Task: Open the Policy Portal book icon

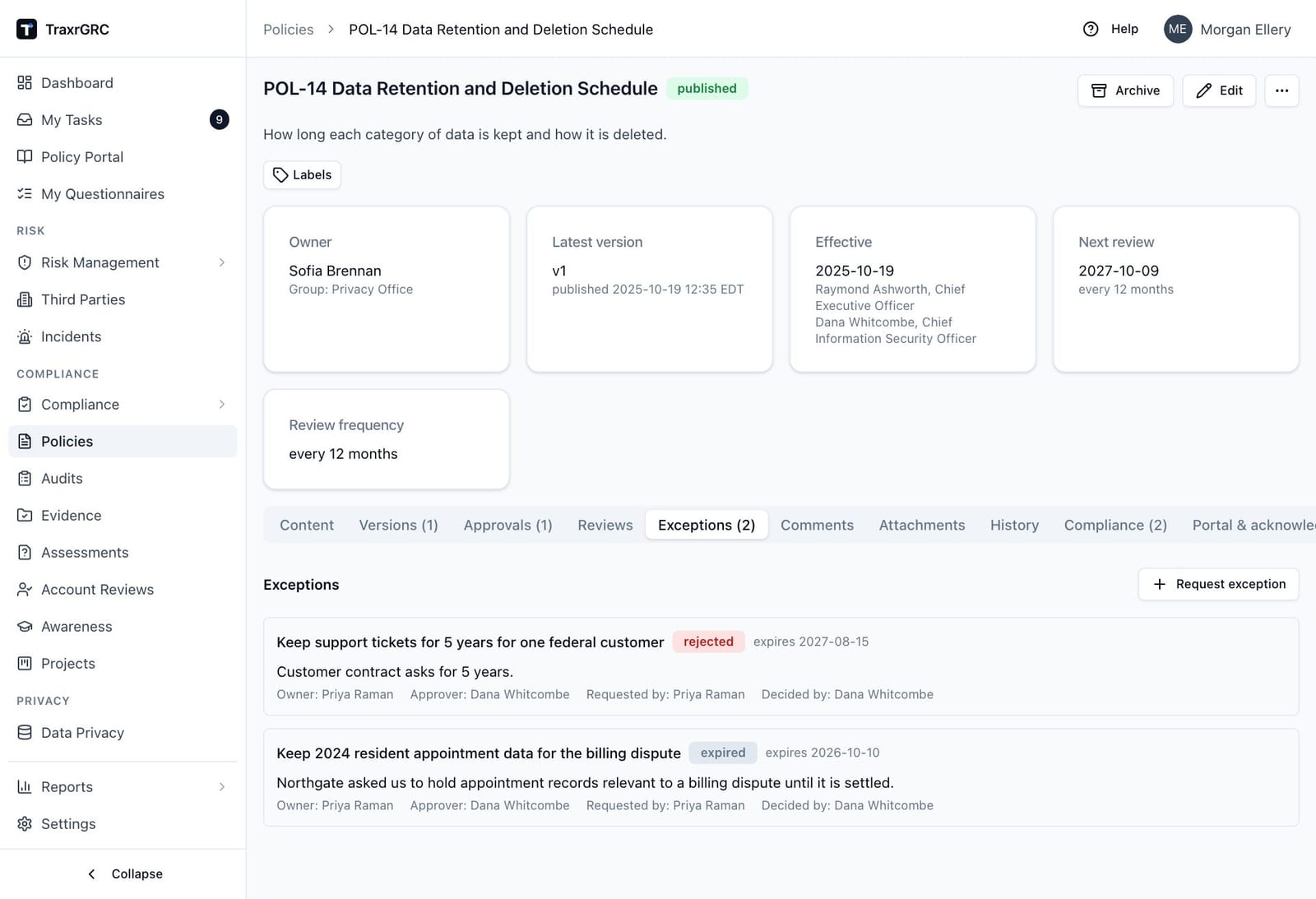Action: 25,156
